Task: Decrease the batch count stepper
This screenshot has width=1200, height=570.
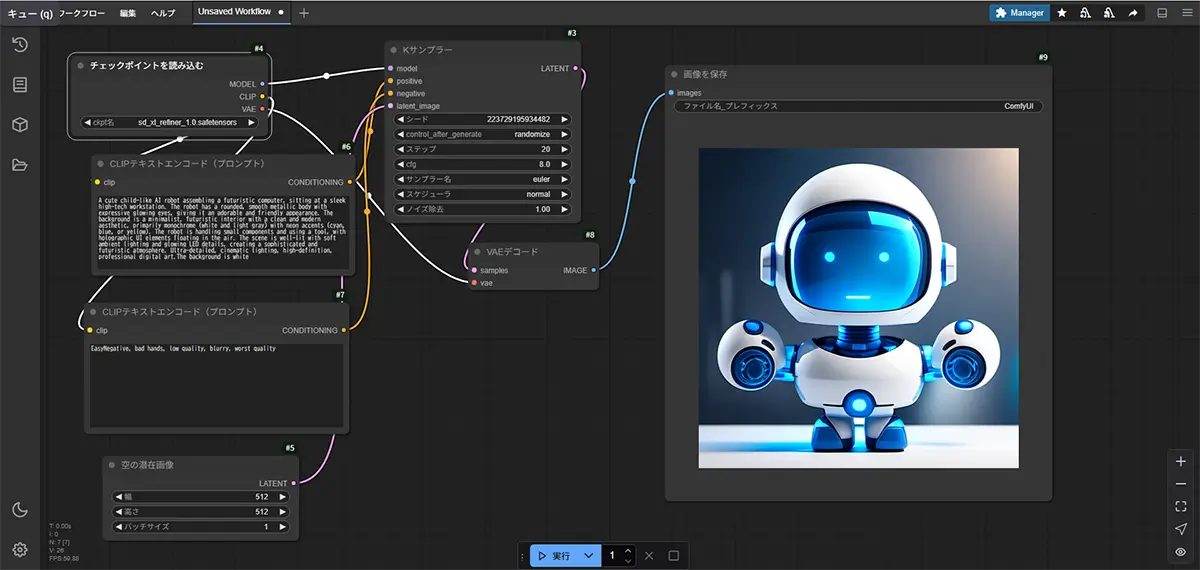Action: pyautogui.click(x=627, y=561)
